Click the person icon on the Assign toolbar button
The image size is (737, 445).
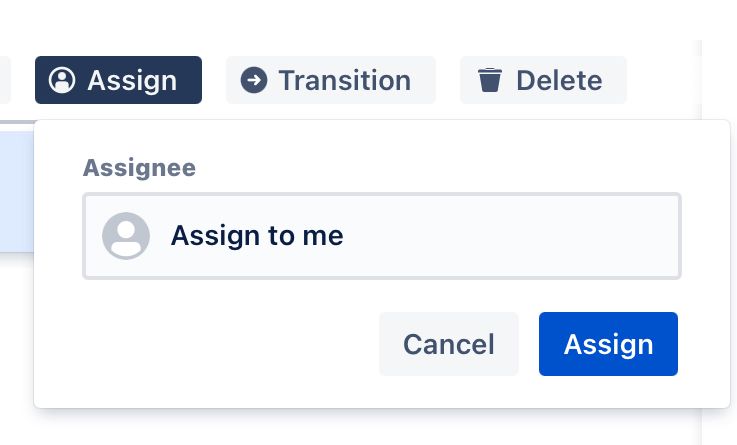click(62, 80)
